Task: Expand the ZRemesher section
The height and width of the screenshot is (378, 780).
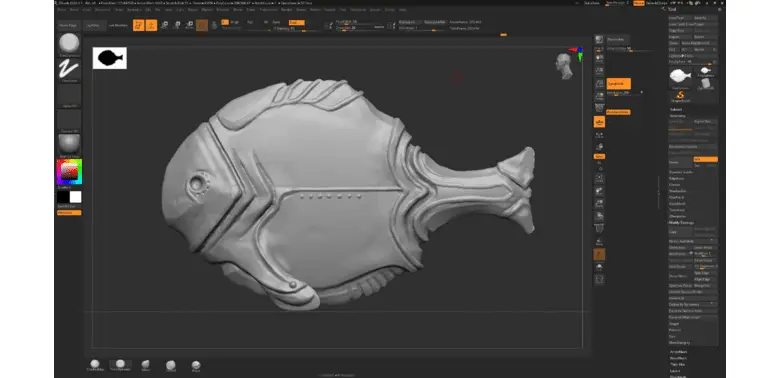Action: tap(679, 216)
